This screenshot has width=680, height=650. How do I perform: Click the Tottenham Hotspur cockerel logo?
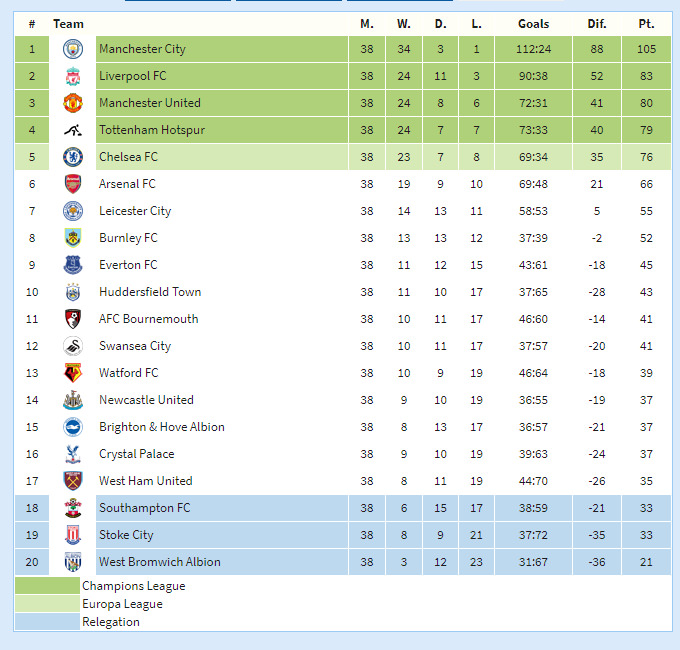click(73, 130)
